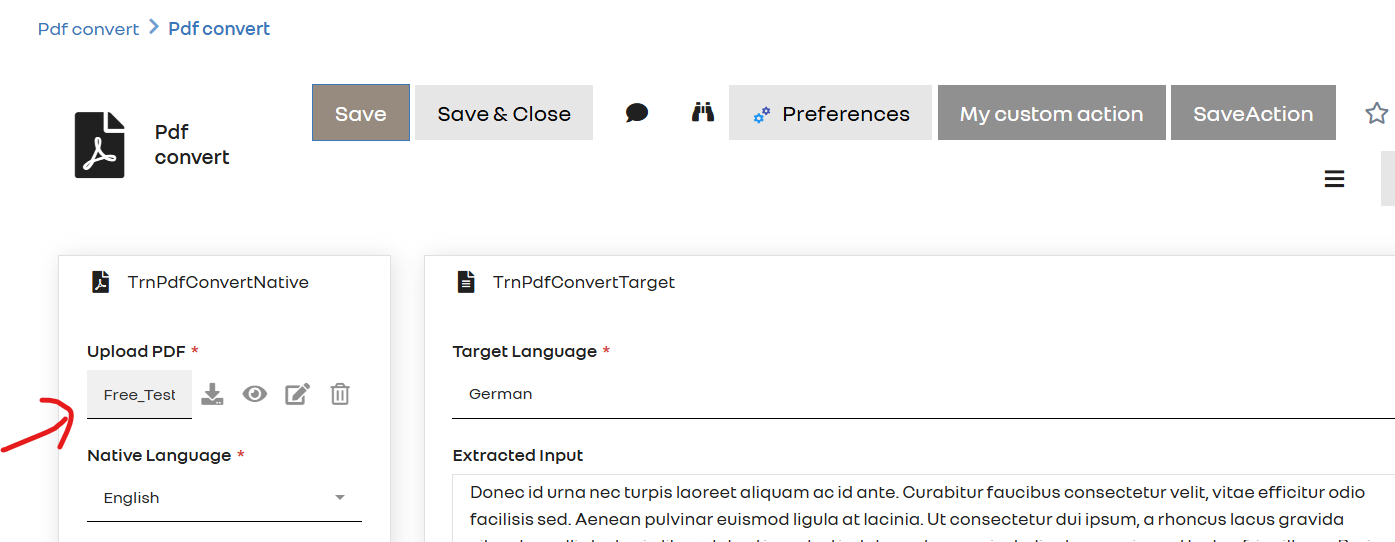
Task: Click the large PDF document icon
Action: point(100,145)
